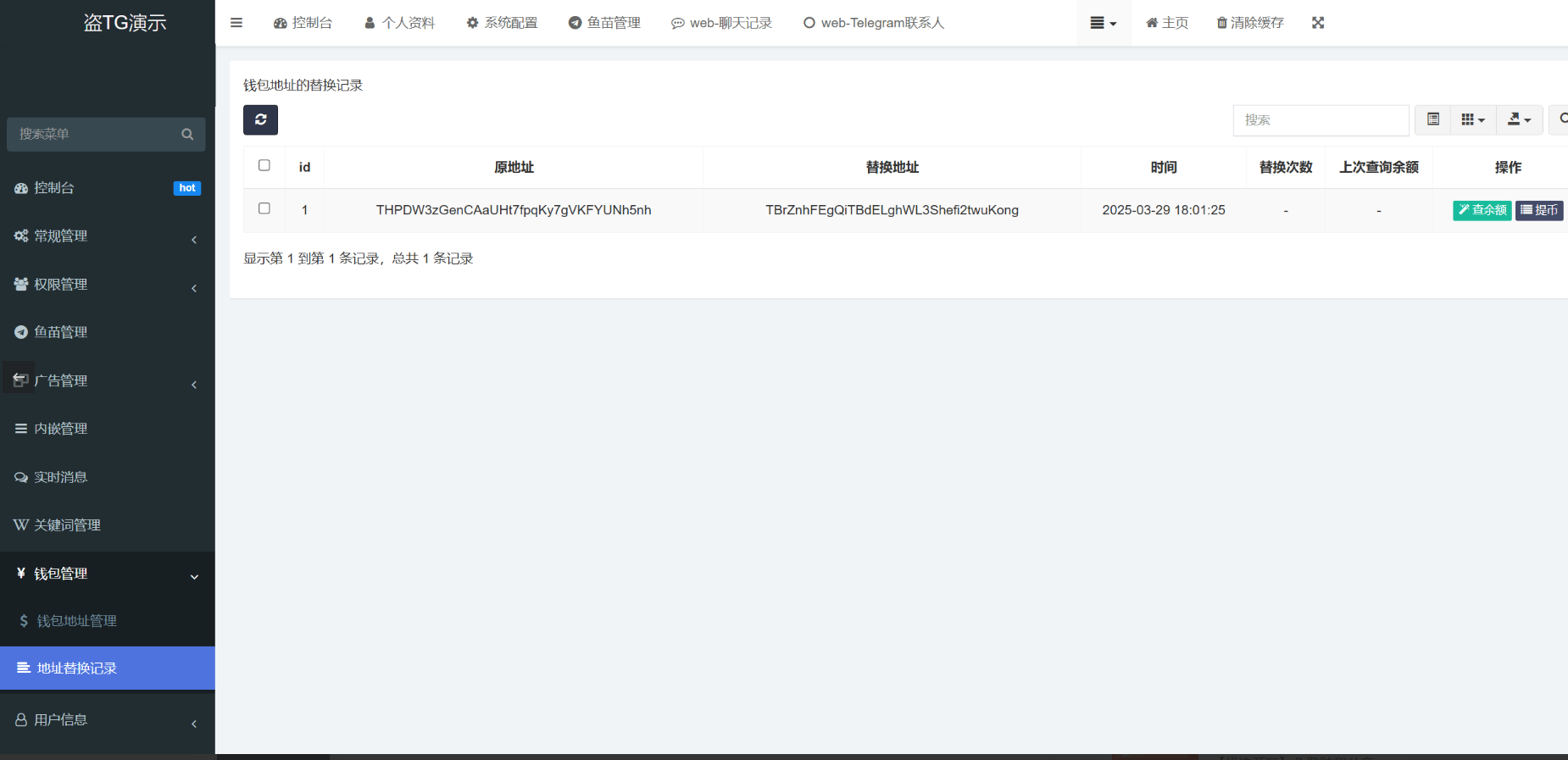The height and width of the screenshot is (760, 1568).
Task: Switch to the 系统配置 tab
Action: pyautogui.click(x=502, y=23)
